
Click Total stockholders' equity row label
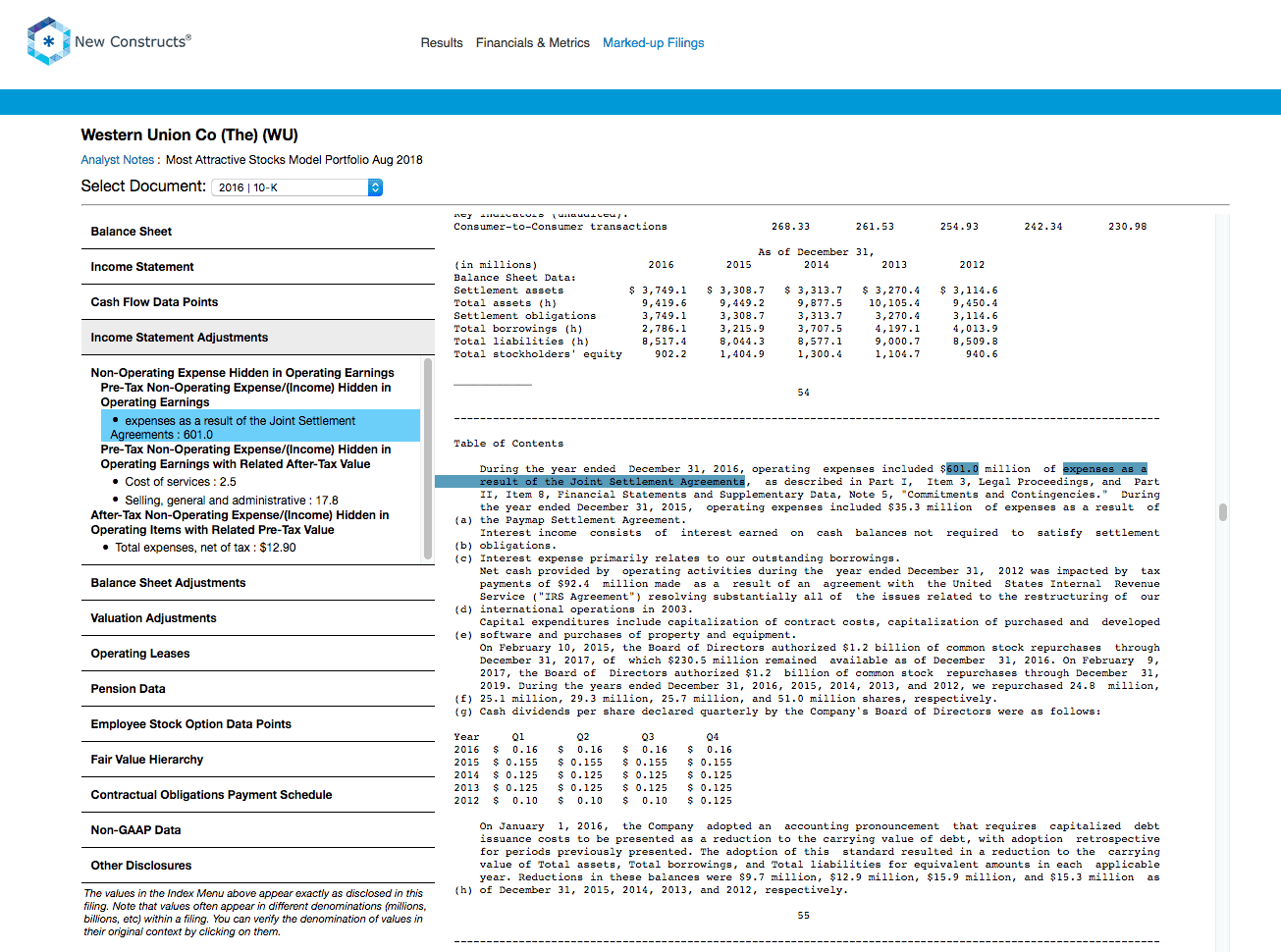[x=538, y=354]
